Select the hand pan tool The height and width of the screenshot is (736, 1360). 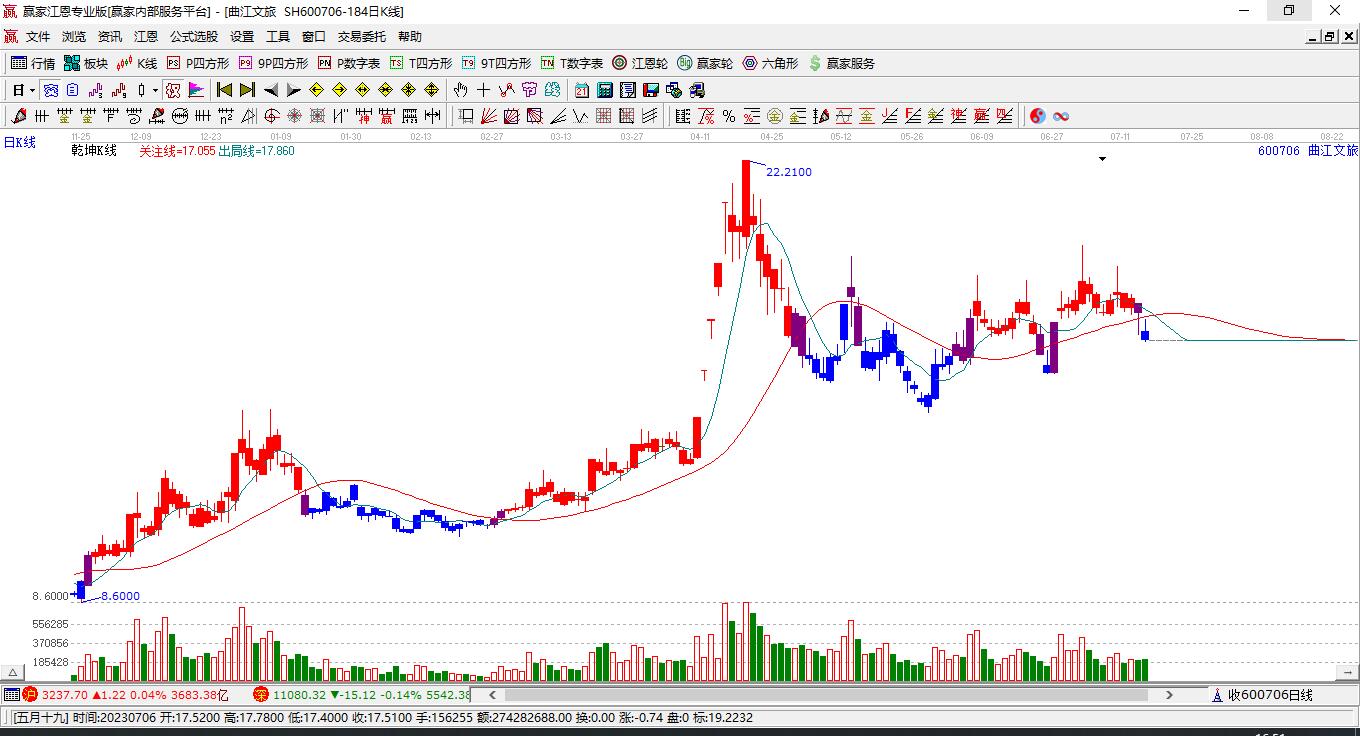tap(460, 90)
